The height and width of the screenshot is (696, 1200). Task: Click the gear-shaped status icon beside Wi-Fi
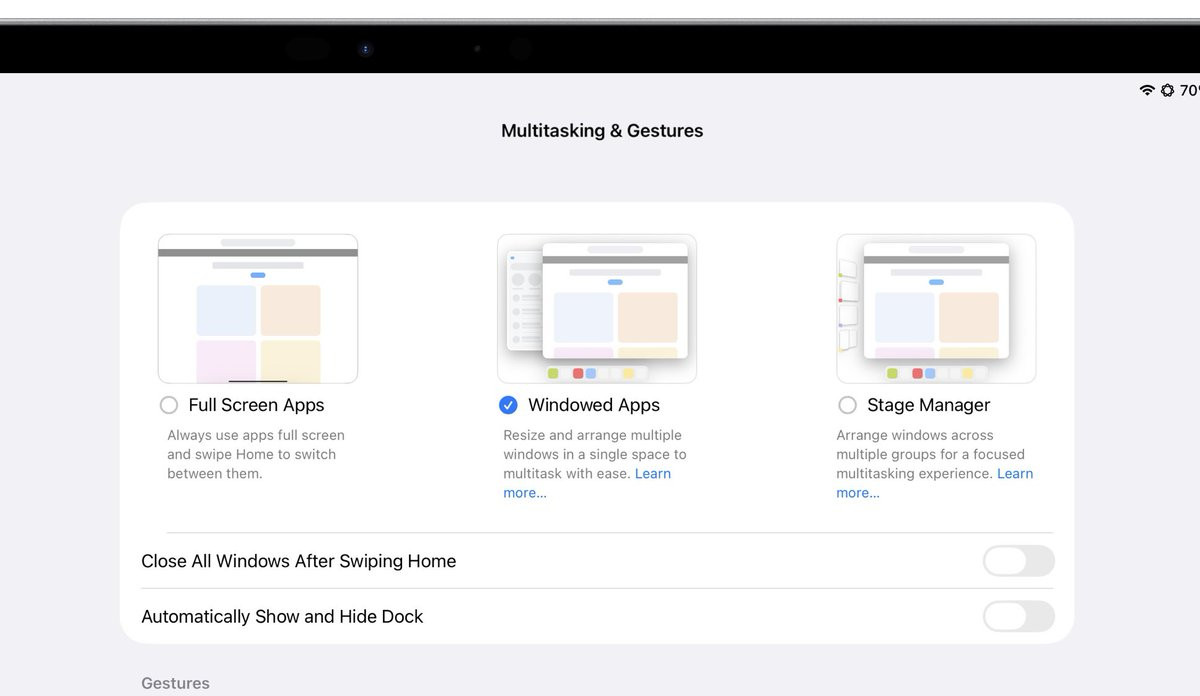(x=1167, y=90)
